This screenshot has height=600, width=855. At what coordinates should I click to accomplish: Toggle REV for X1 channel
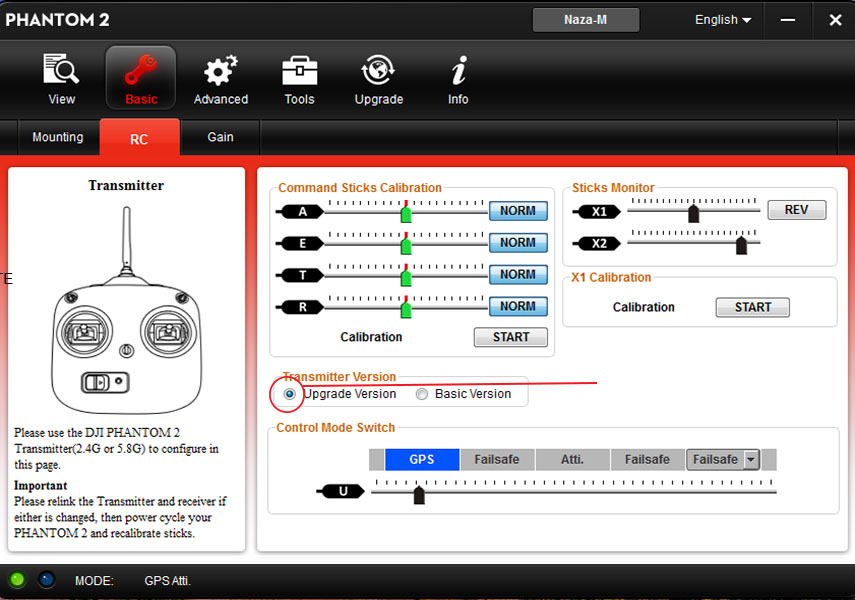pyautogui.click(x=797, y=209)
